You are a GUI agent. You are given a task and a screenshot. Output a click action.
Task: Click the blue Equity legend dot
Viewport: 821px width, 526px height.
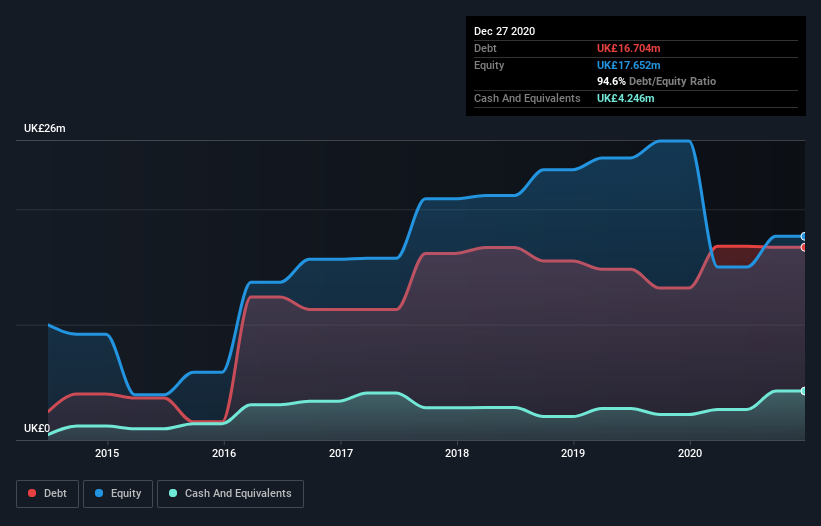(99, 493)
